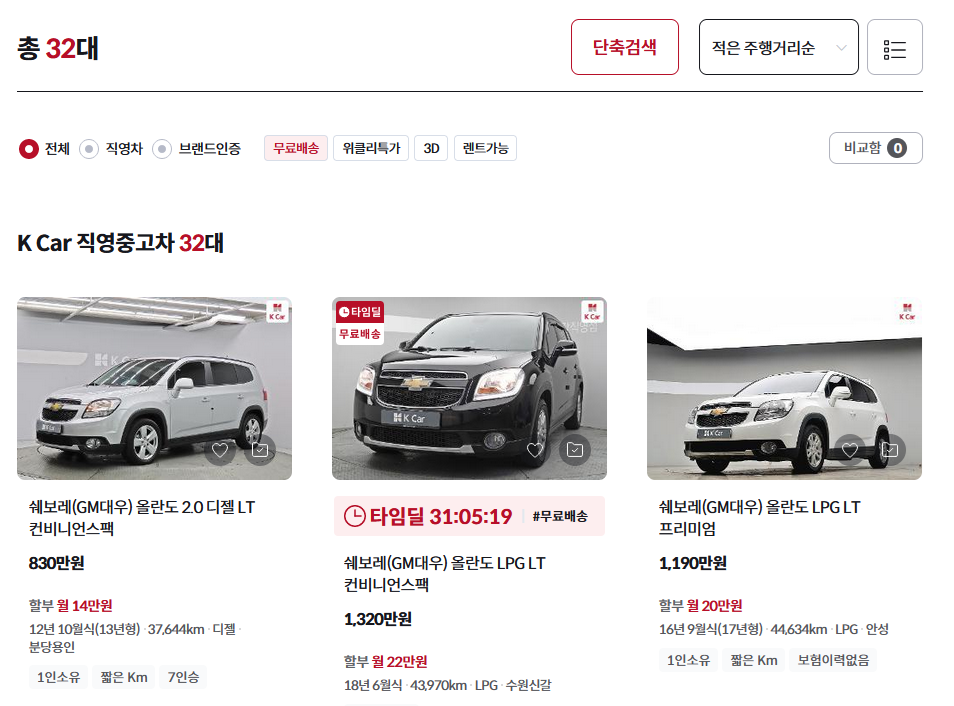
Task: Open the 적은 주행거리순 sort dropdown
Action: [778, 47]
